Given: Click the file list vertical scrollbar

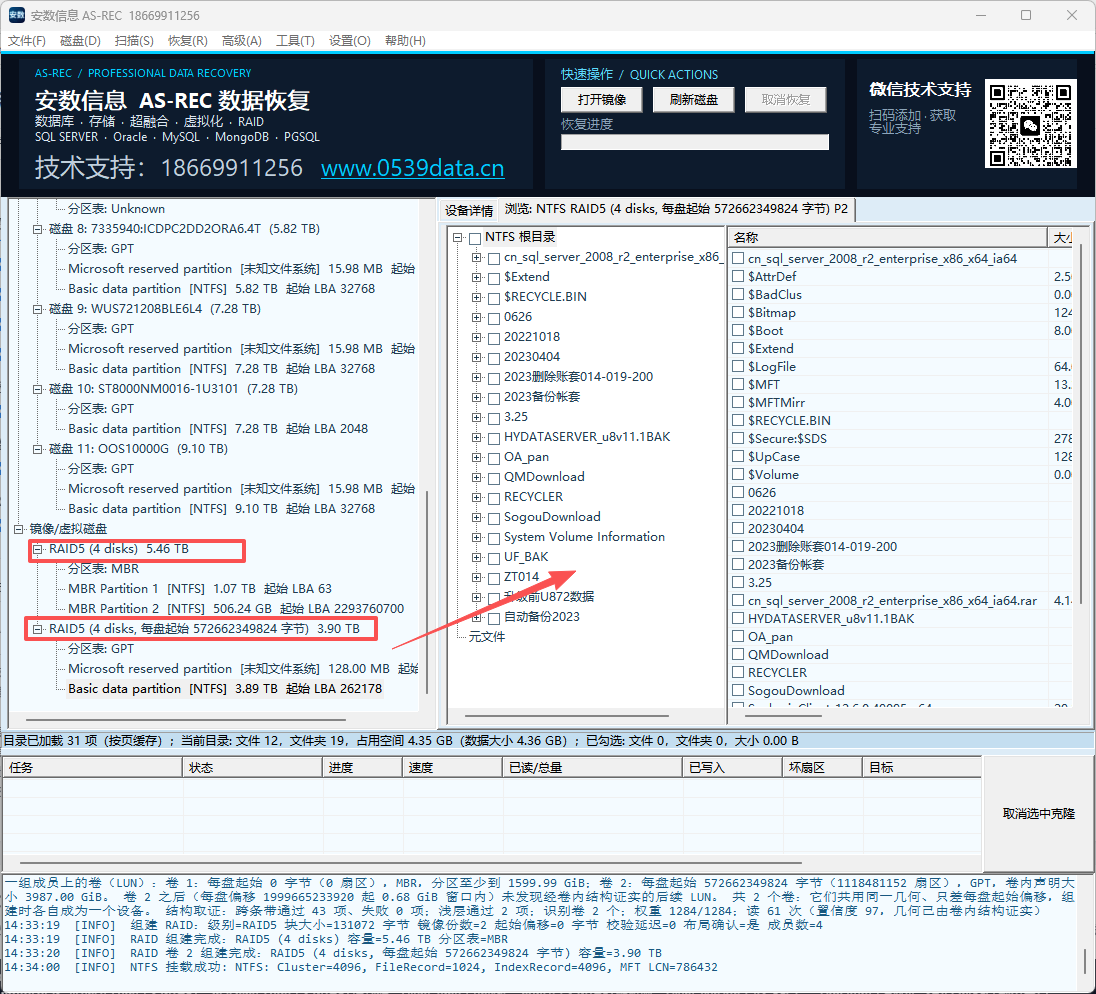Looking at the screenshot, I should 1081,423.
